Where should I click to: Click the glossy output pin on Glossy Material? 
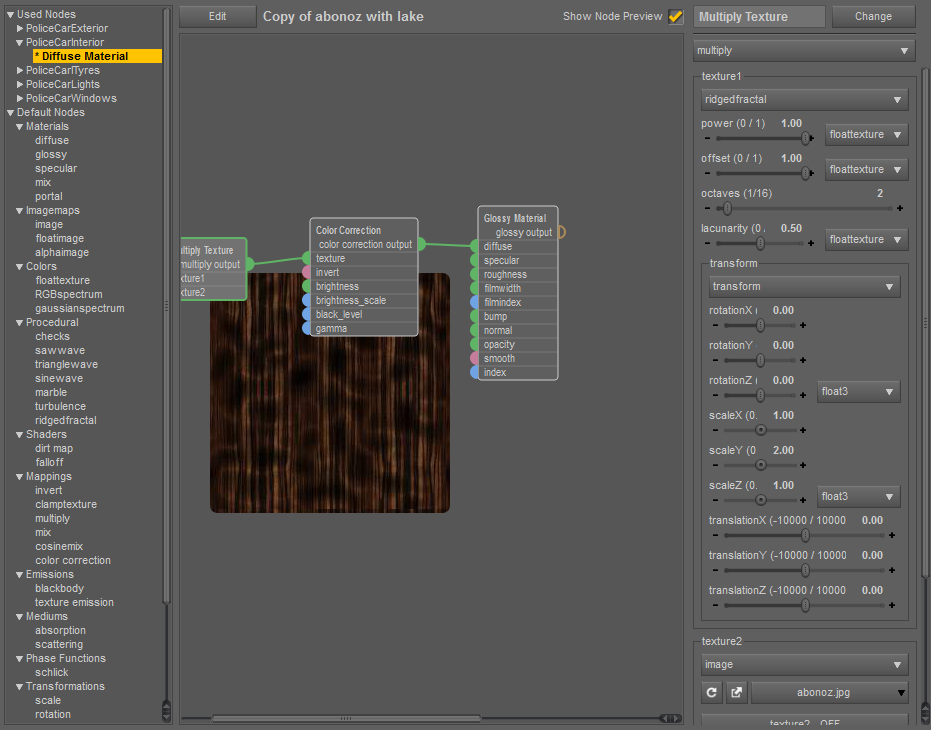(x=560, y=232)
